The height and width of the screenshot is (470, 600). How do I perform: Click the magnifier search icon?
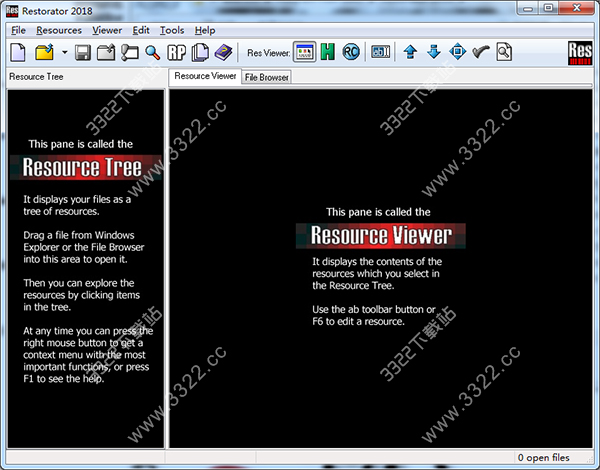[152, 51]
